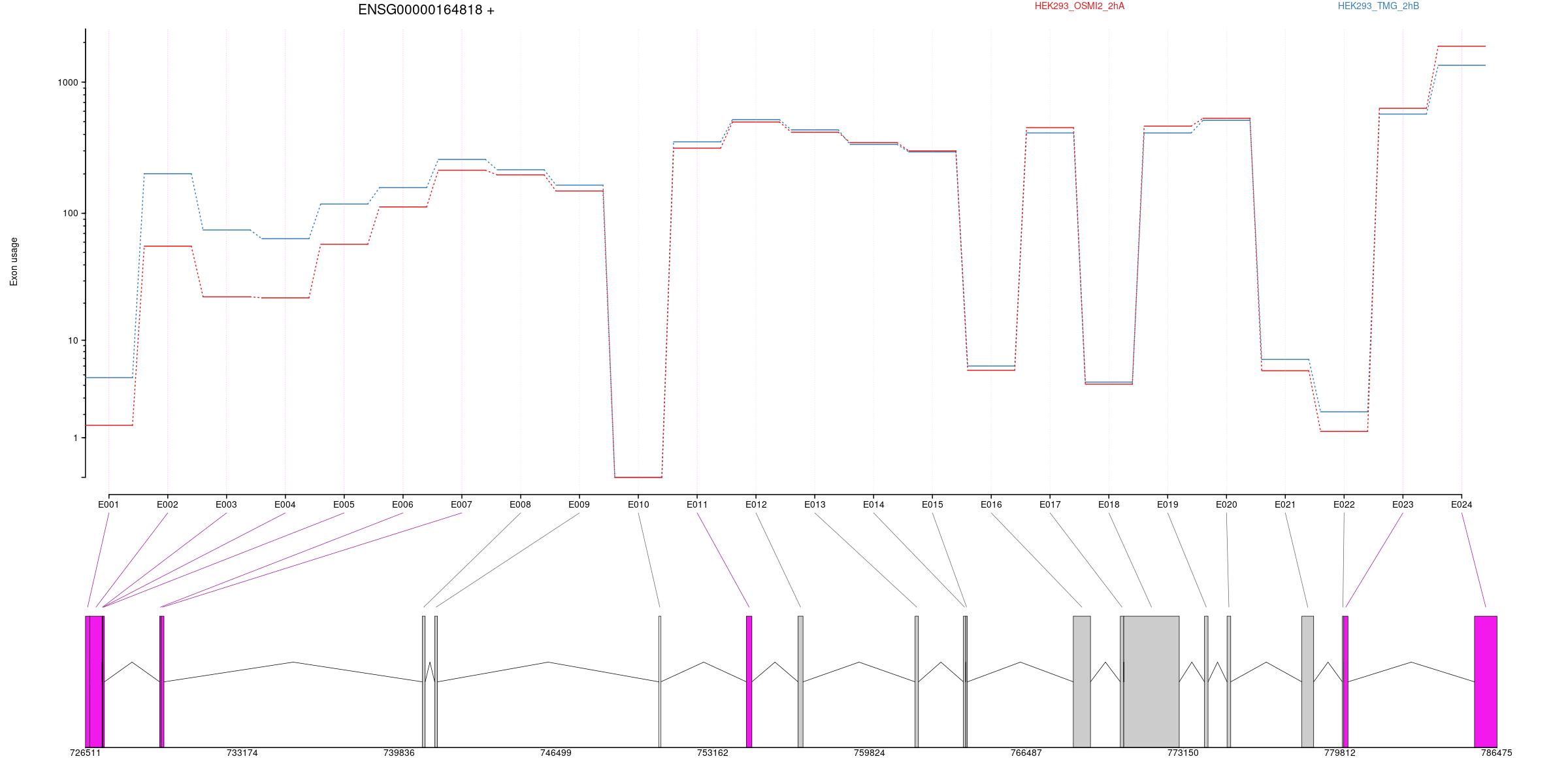Click the magenta E011 exon block
The image size is (1568, 784).
click(749, 681)
